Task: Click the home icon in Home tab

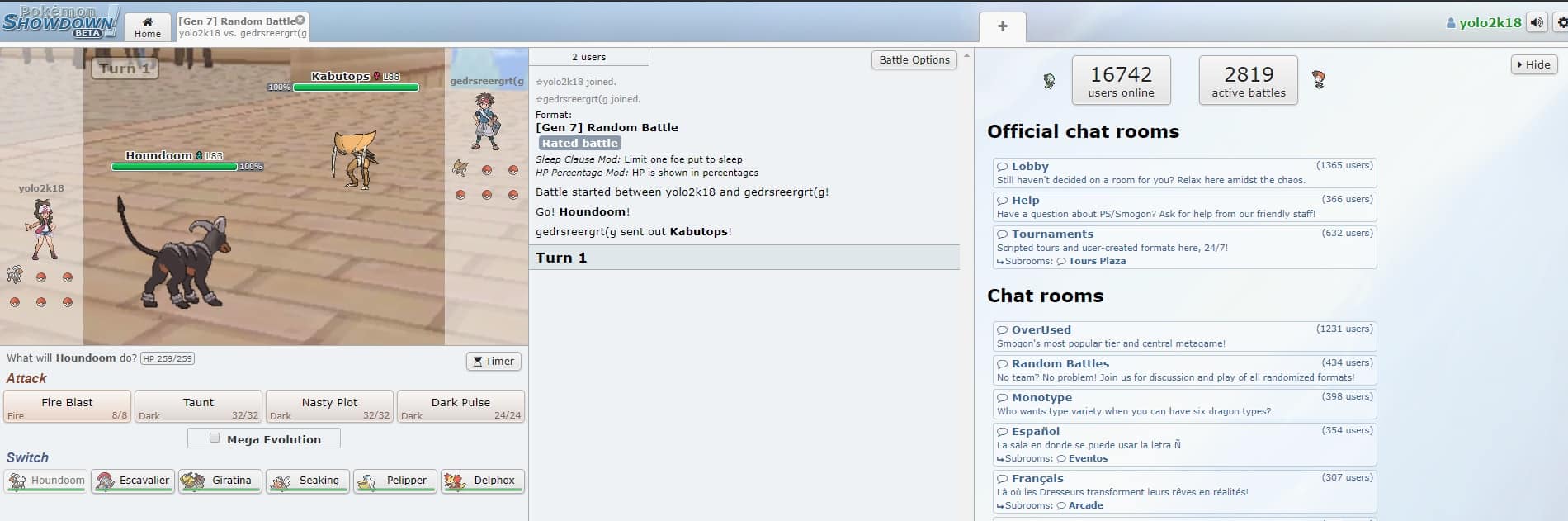Action: pos(148,22)
